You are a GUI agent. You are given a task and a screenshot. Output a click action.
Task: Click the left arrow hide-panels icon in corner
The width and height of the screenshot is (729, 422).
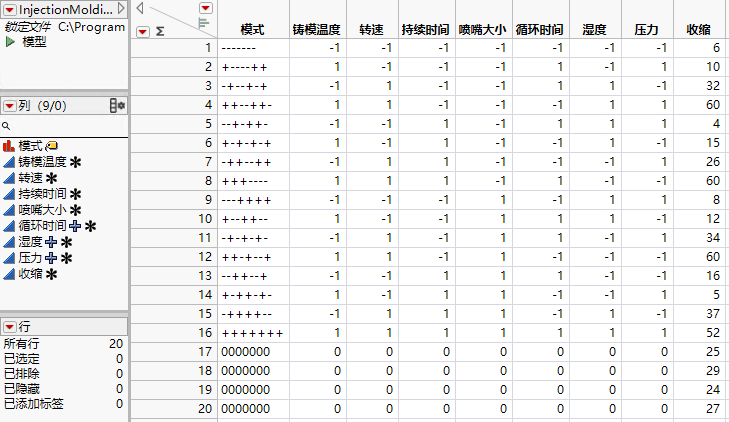(139, 8)
